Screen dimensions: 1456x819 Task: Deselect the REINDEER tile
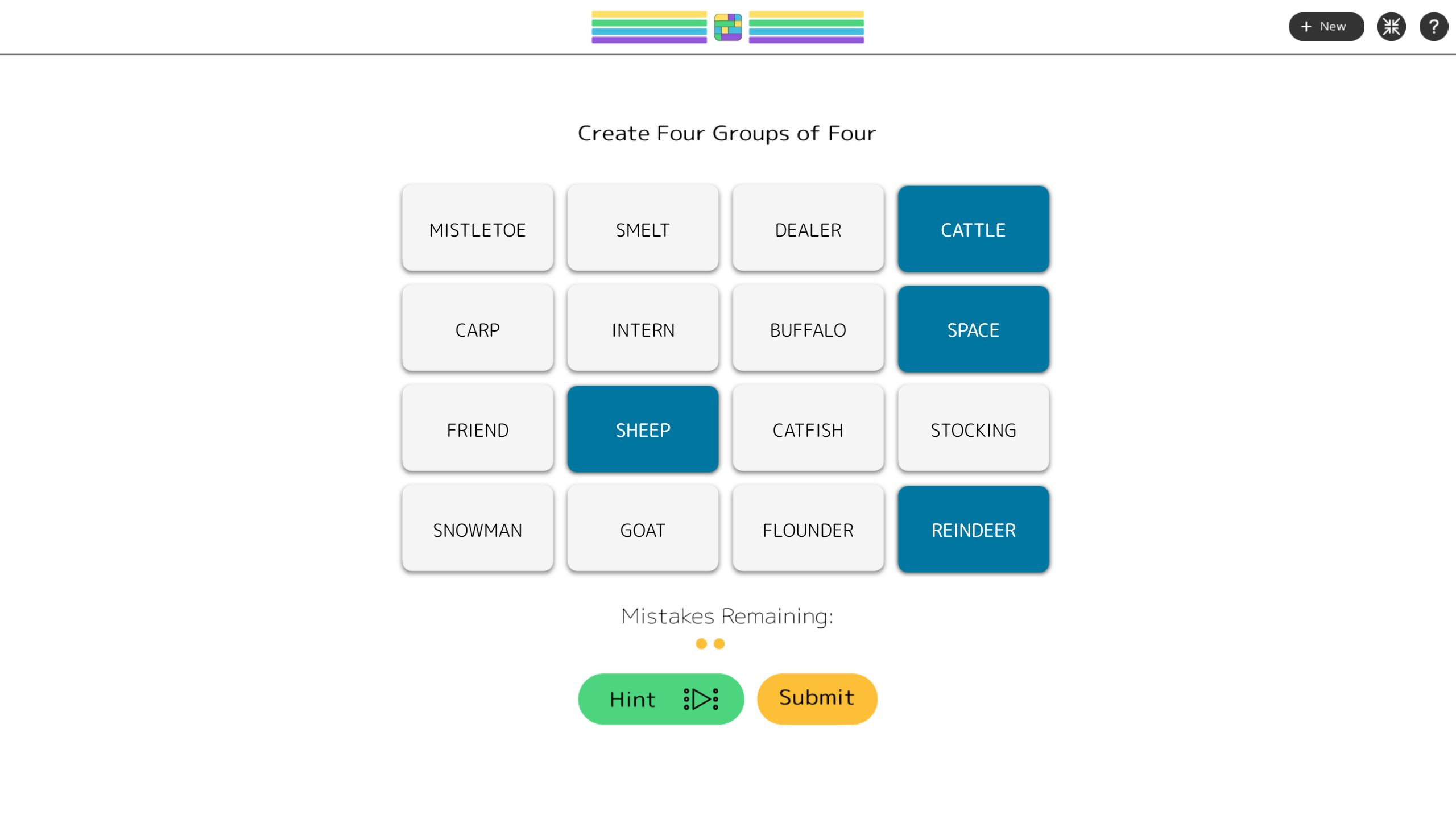(973, 530)
